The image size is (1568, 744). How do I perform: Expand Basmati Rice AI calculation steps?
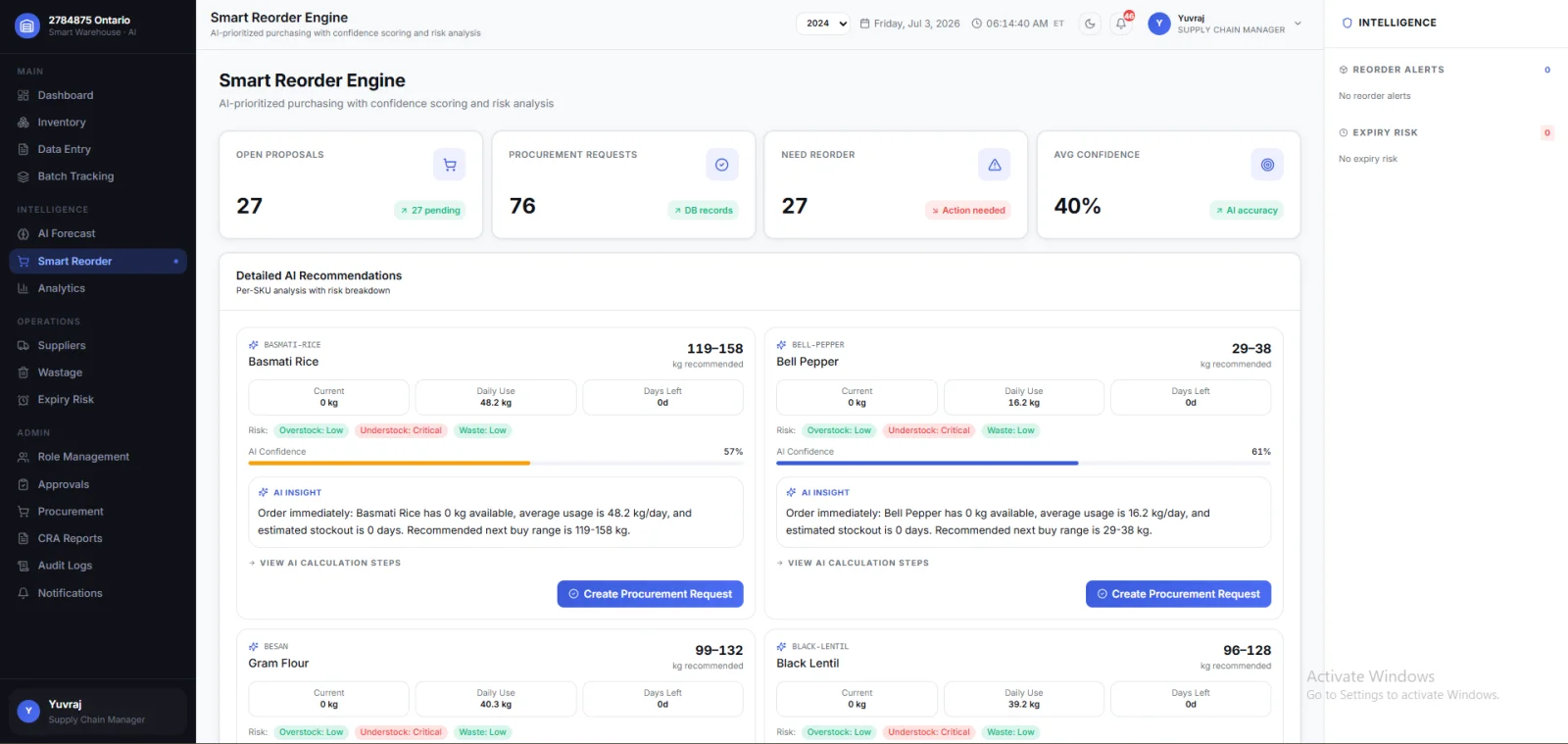coord(324,563)
